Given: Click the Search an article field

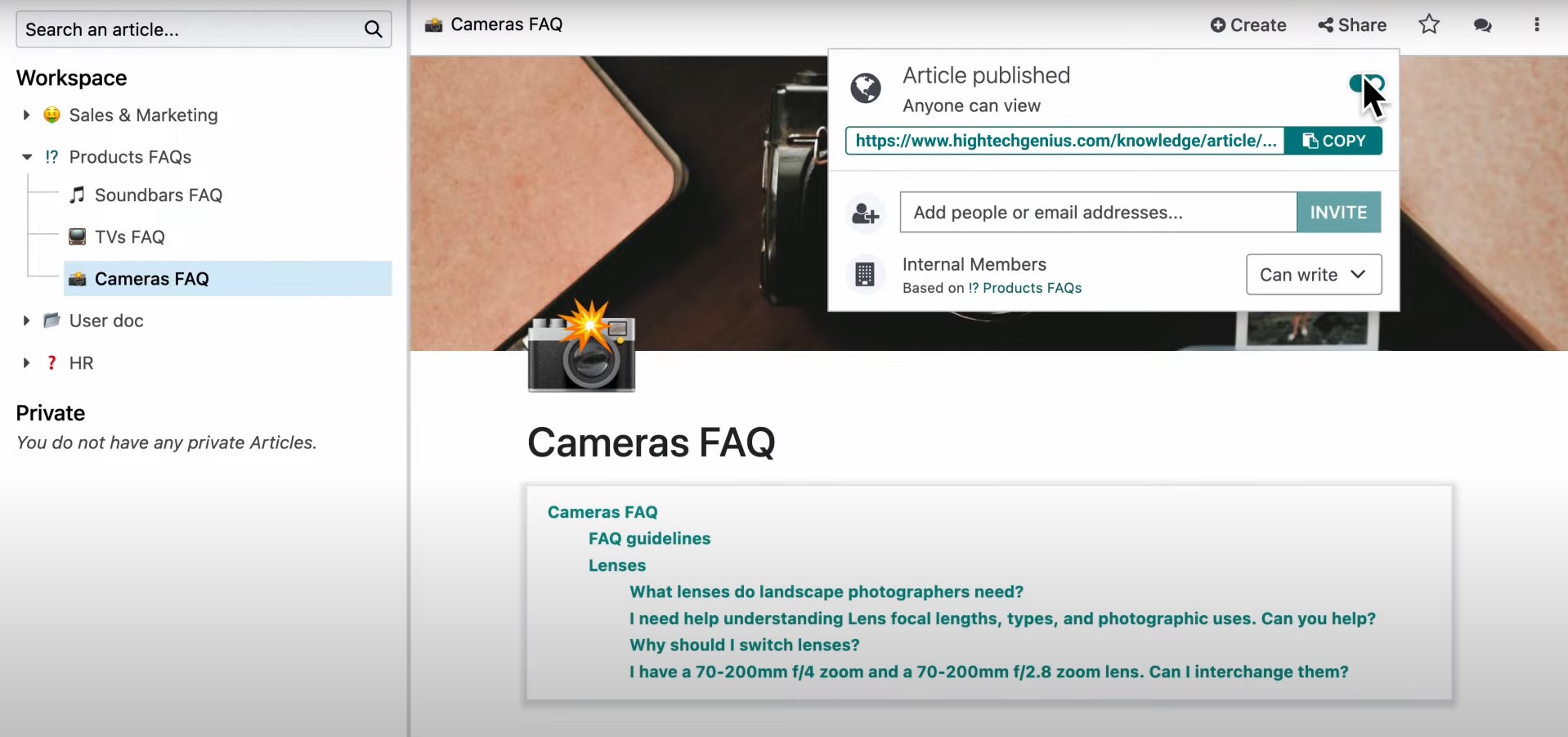Looking at the screenshot, I should [x=204, y=29].
